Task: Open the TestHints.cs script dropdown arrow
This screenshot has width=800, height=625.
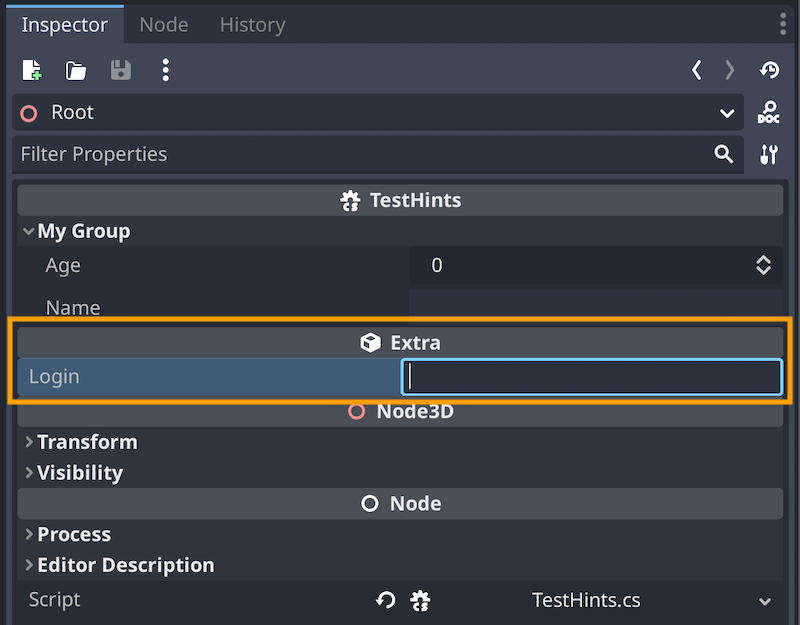Action: 765,602
